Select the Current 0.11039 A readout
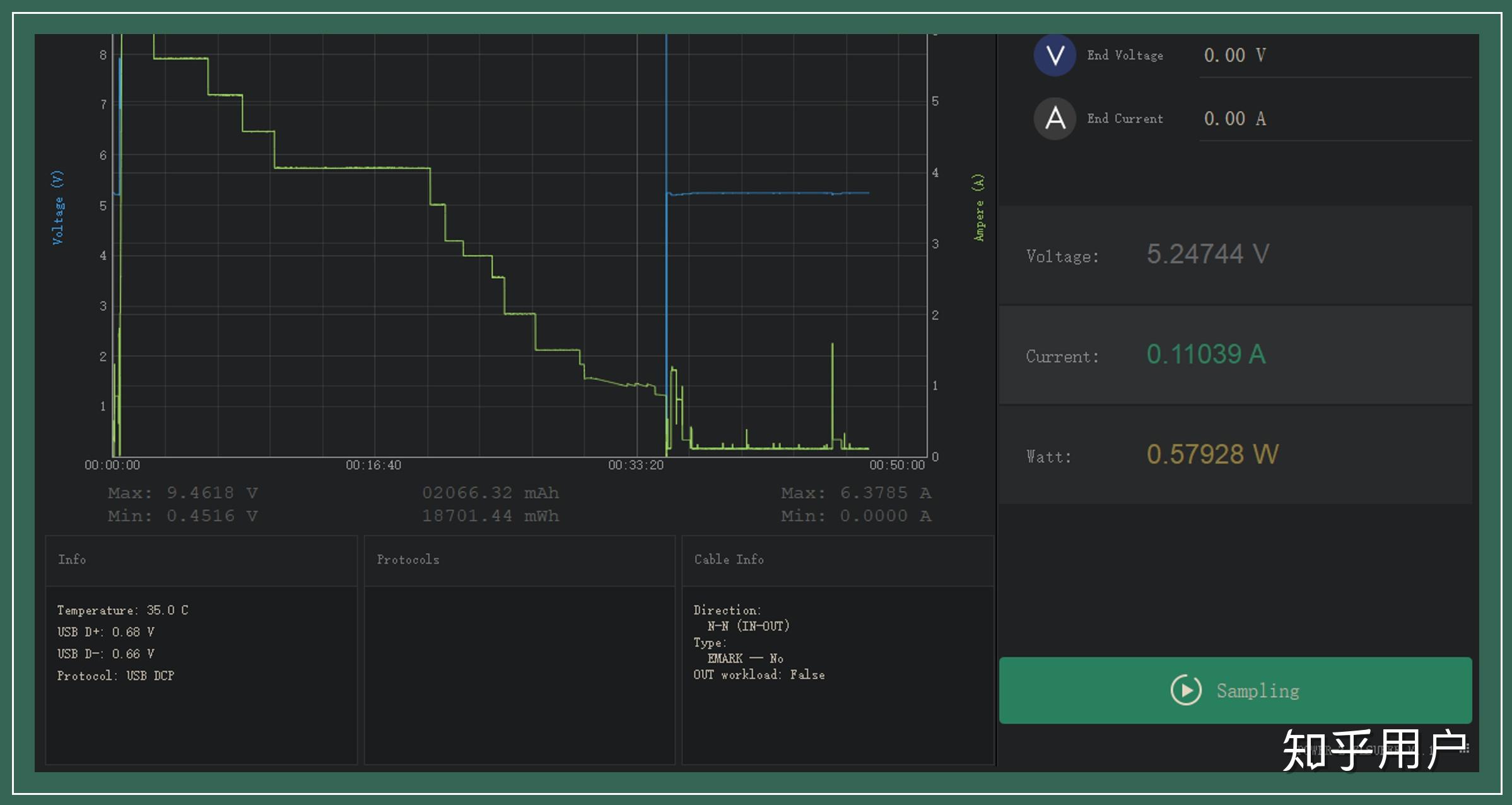The height and width of the screenshot is (805, 1512). [1205, 355]
